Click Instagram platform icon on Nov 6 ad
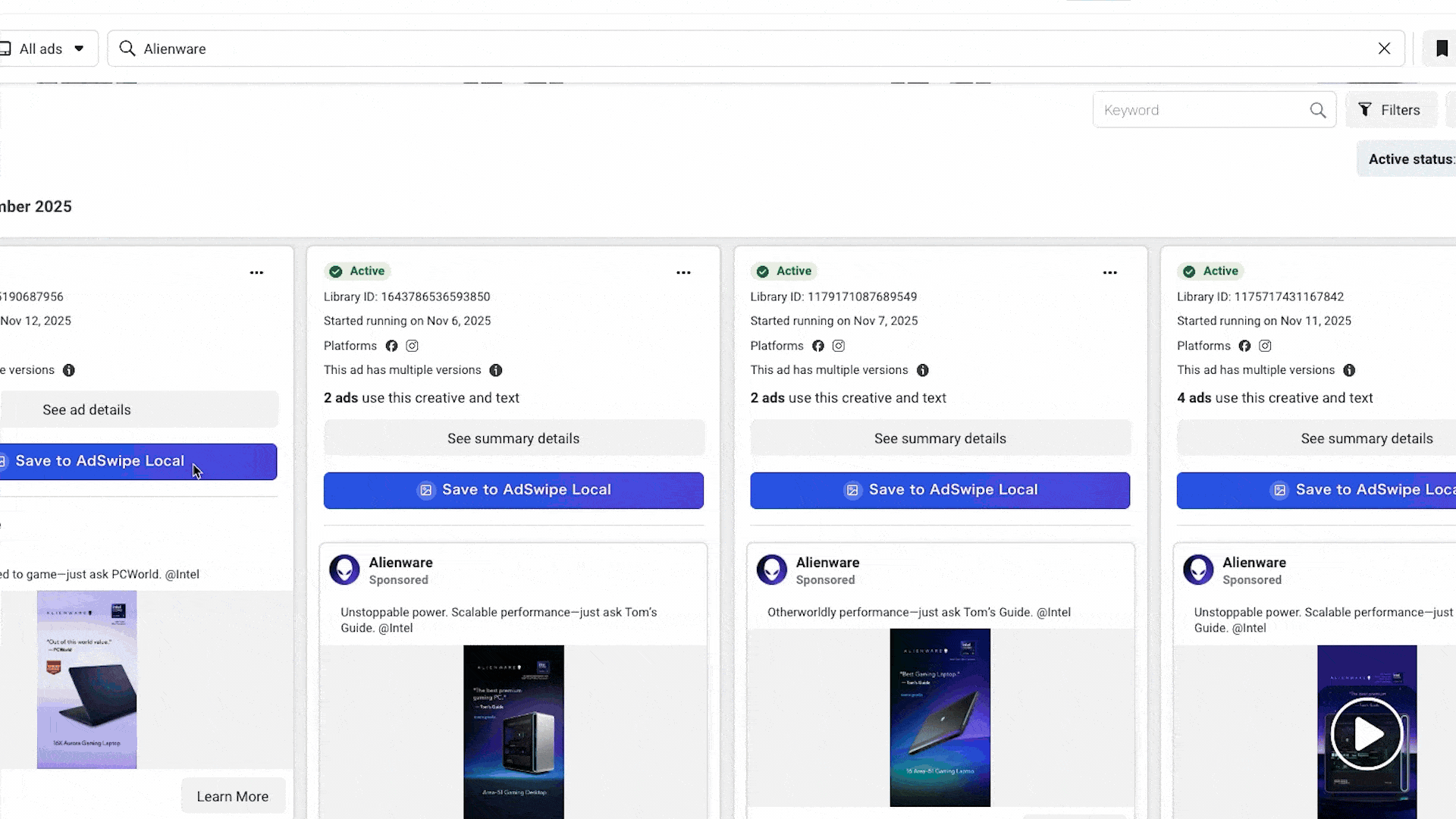The image size is (1456, 819). click(x=412, y=346)
